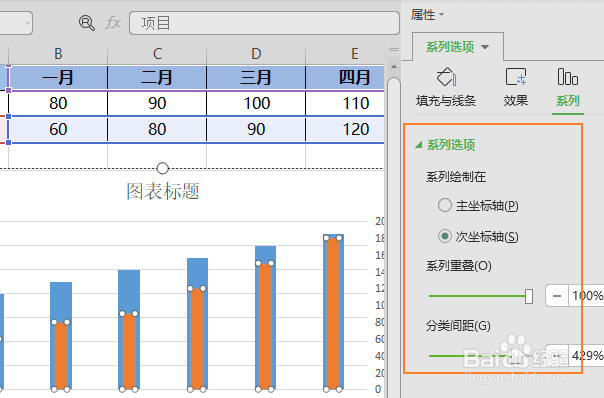Viewport: 604px width, 398px height.
Task: Click the 分类间距 429% value field
Action: coord(586,355)
